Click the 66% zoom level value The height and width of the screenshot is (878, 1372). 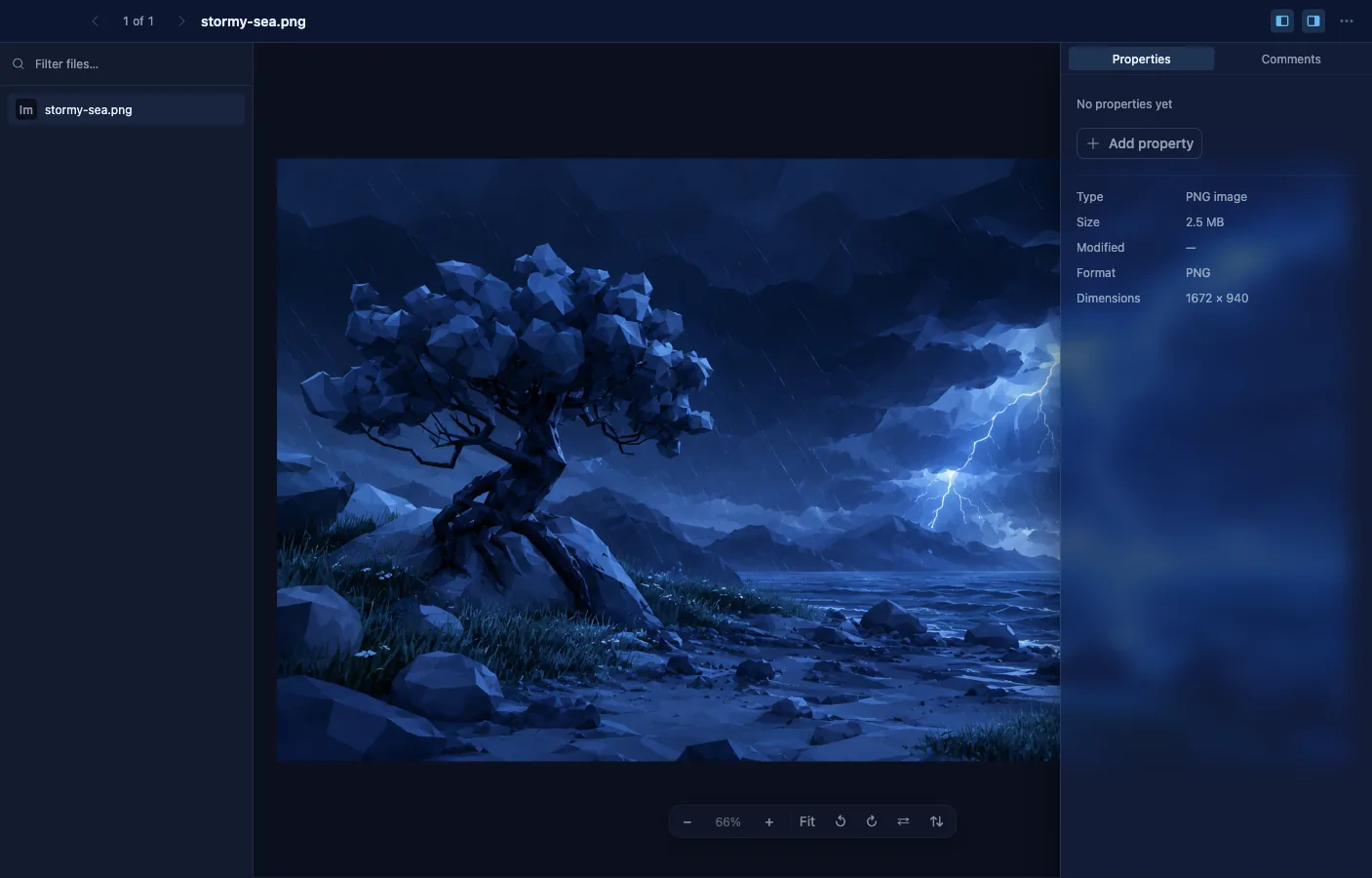pos(728,821)
